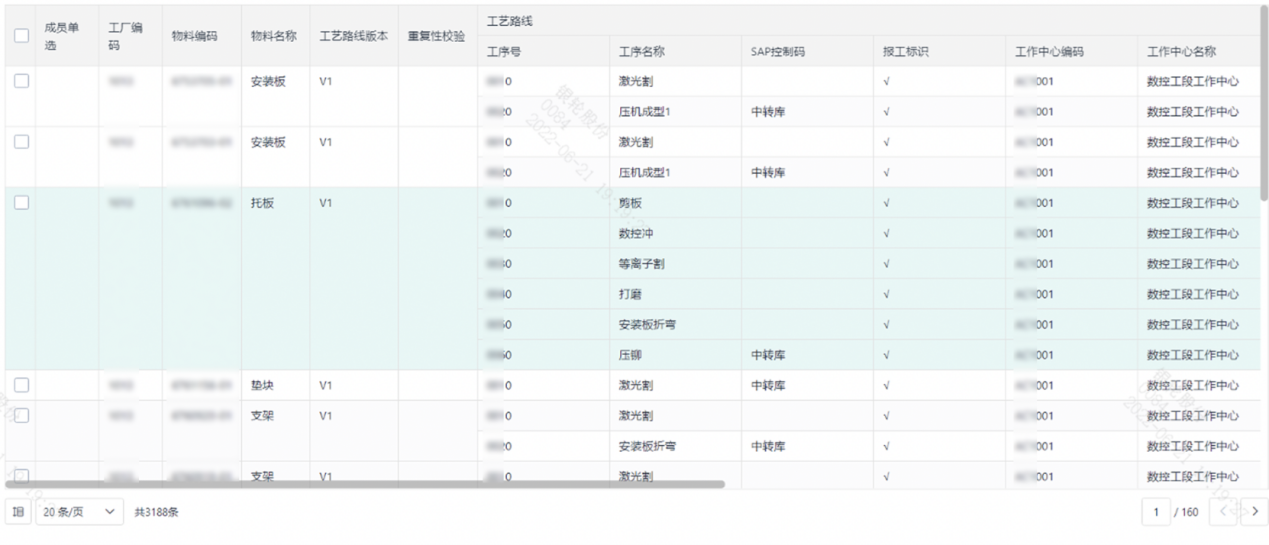Click the page number input field
The height and width of the screenshot is (545, 1269).
pyautogui.click(x=1157, y=512)
